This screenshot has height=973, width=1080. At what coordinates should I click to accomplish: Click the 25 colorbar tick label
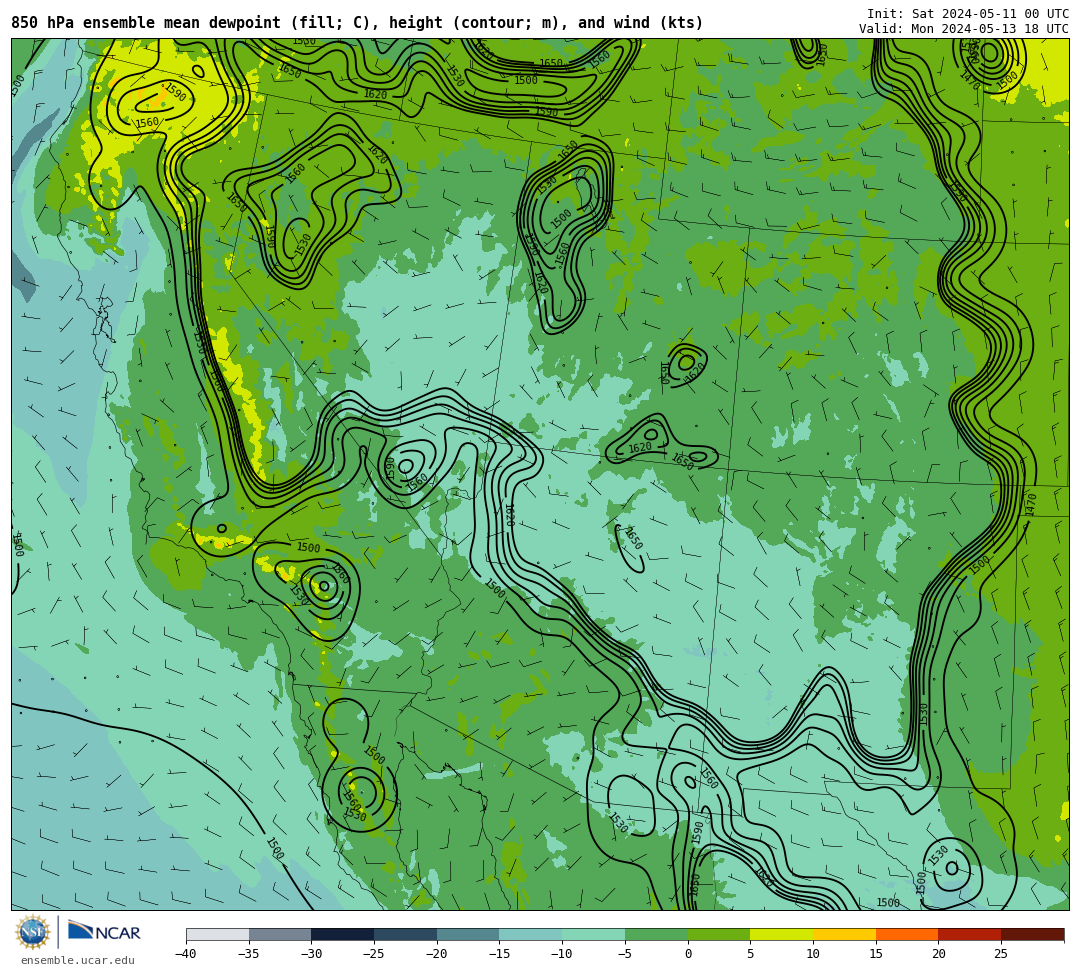(1001, 954)
